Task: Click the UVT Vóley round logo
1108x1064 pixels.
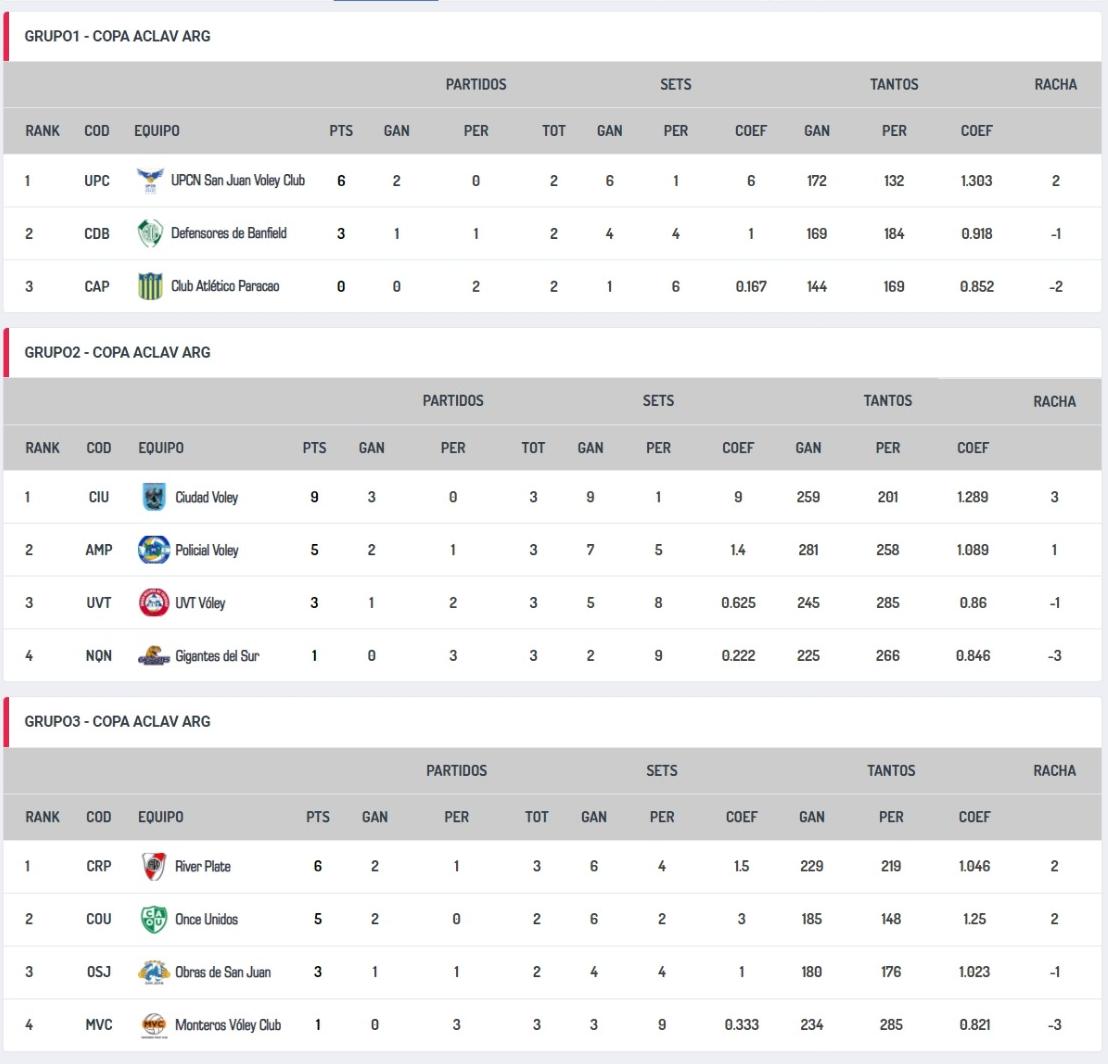Action: pyautogui.click(x=152, y=603)
